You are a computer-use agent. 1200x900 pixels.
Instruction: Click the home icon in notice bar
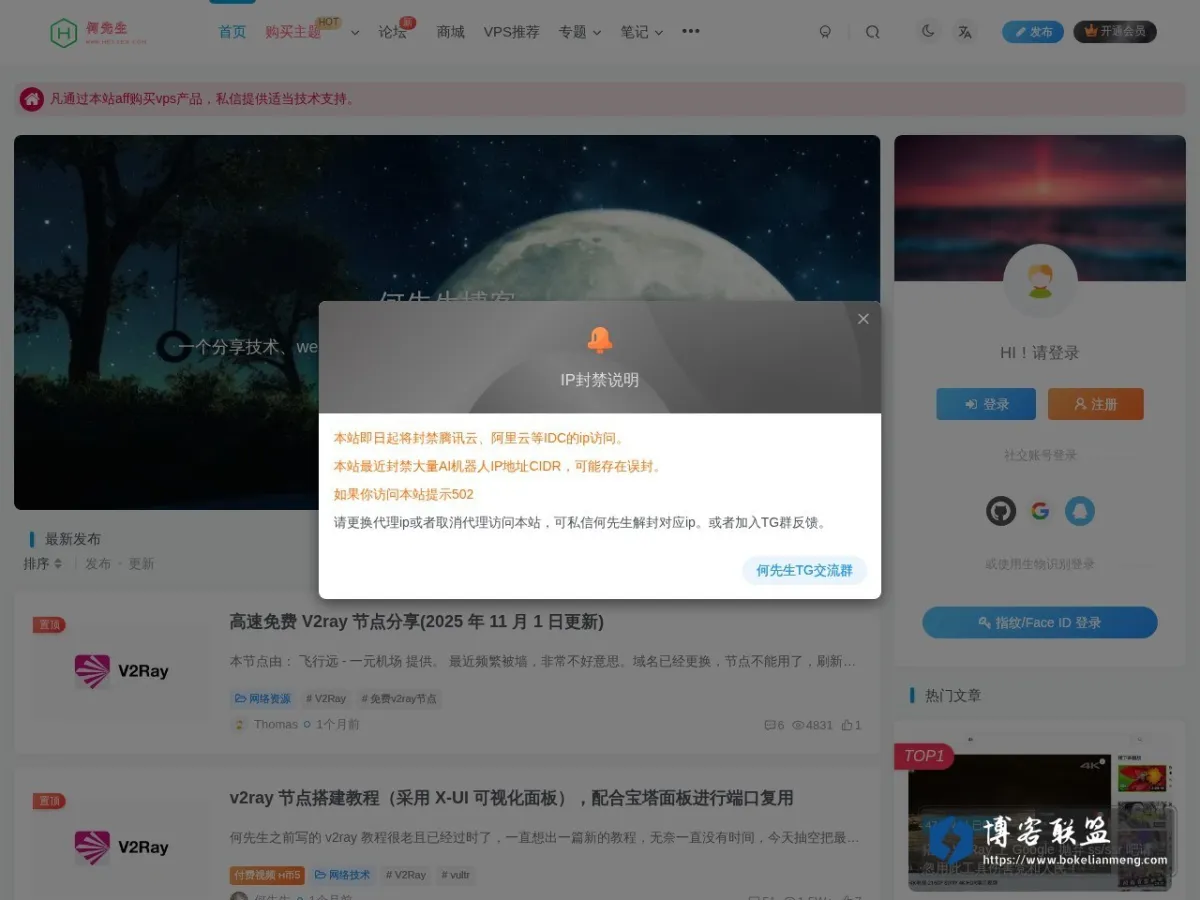(32, 98)
